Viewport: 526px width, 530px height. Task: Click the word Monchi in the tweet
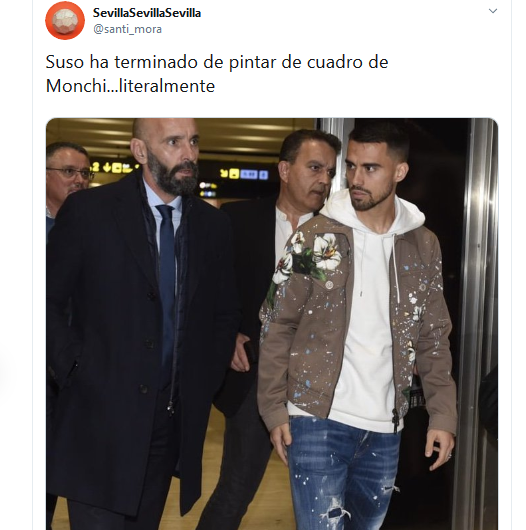coord(76,86)
